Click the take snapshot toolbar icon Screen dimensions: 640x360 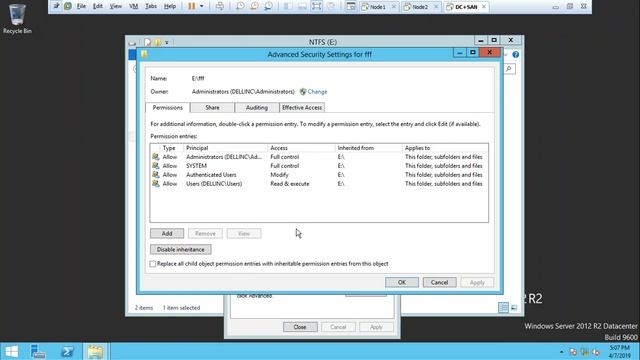click(x=240, y=6)
